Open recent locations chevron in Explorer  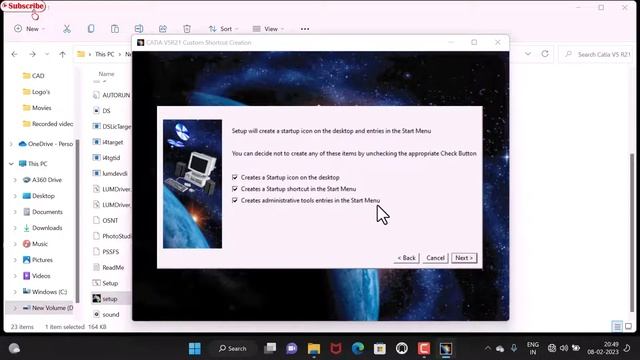pyautogui.click(x=47, y=54)
